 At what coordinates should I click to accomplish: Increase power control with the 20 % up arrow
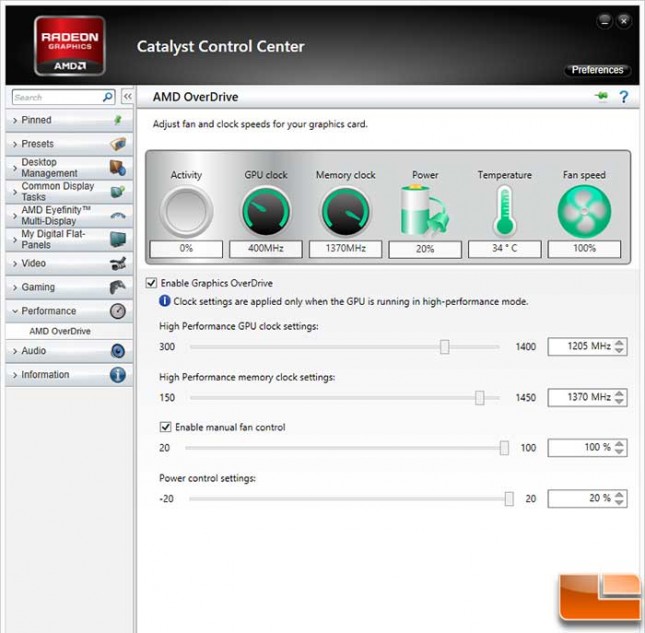pos(619,494)
